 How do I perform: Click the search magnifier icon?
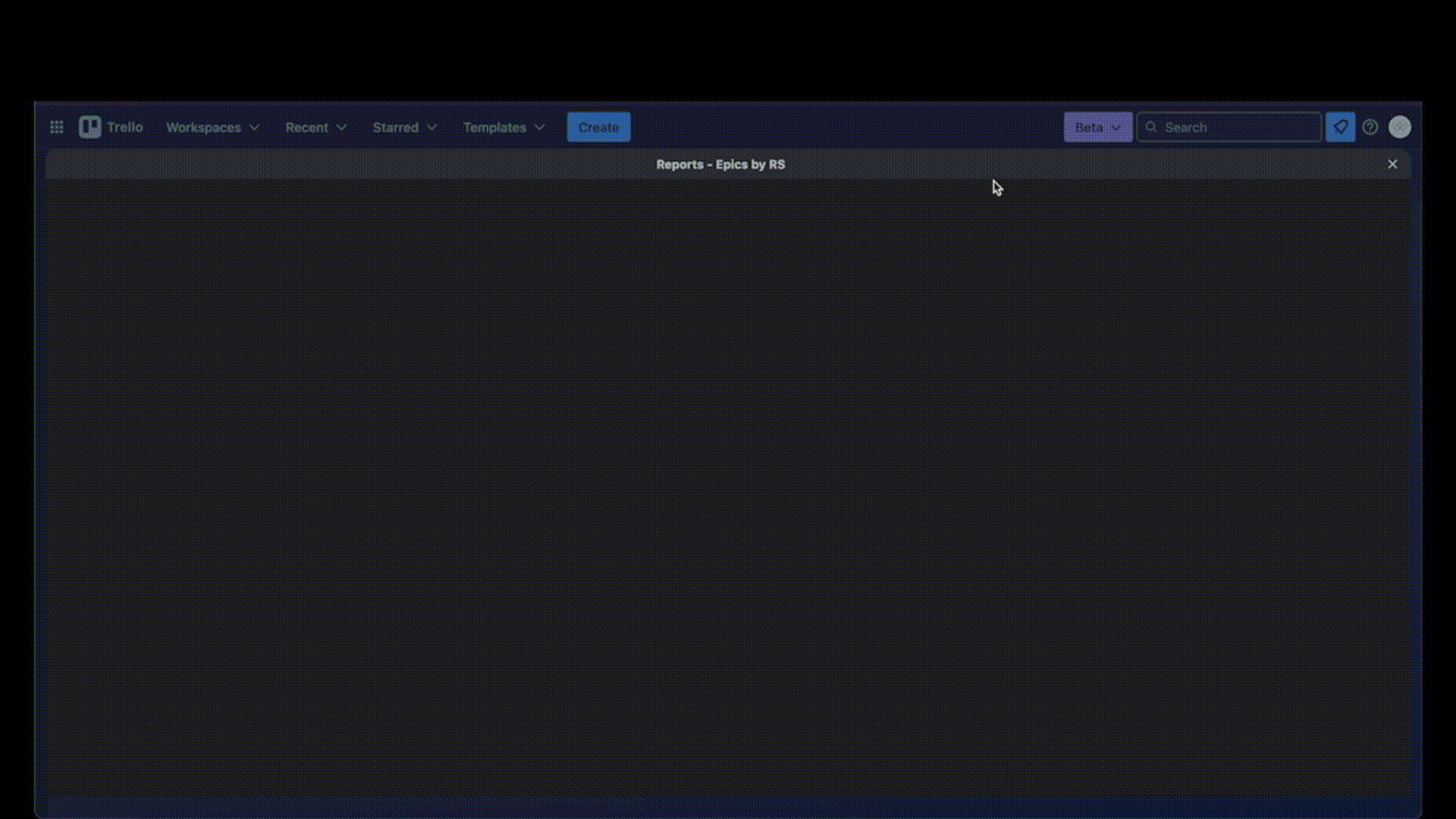pyautogui.click(x=1151, y=127)
